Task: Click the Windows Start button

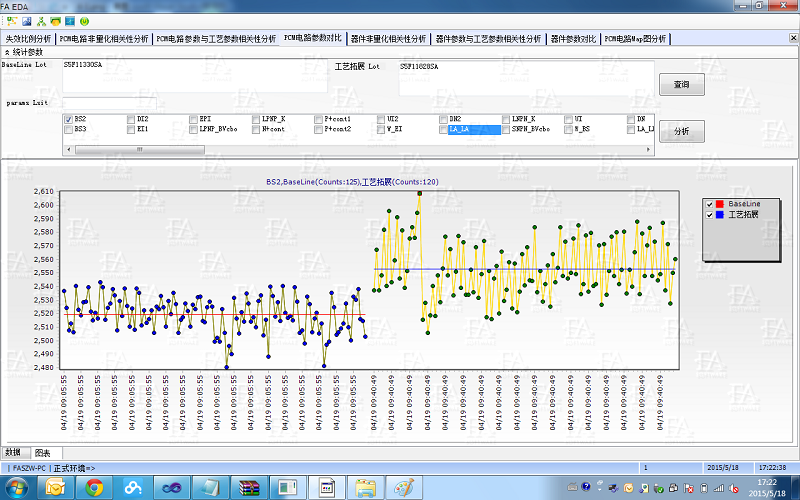Action: pos(18,487)
